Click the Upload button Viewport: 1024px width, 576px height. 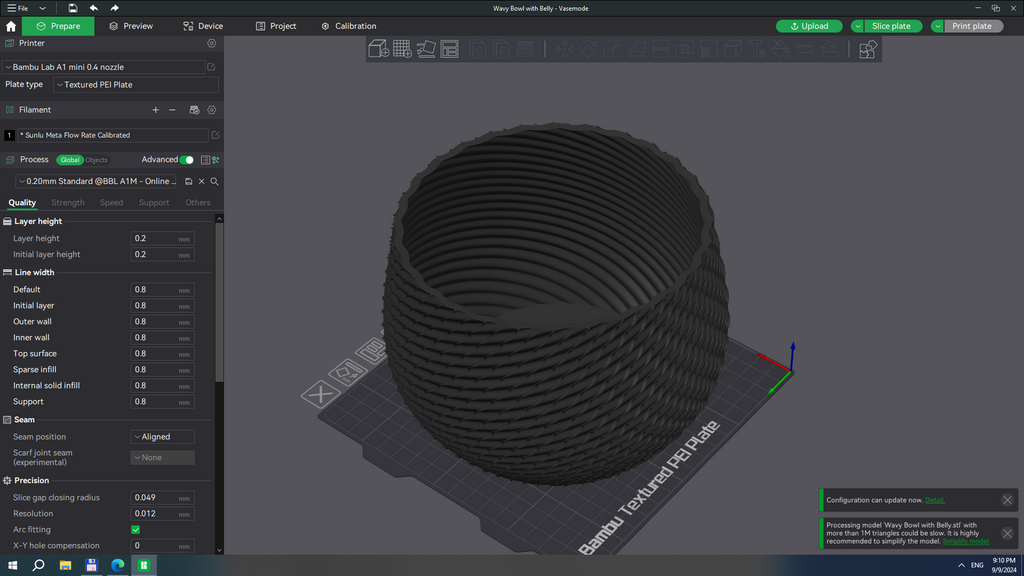coord(809,26)
